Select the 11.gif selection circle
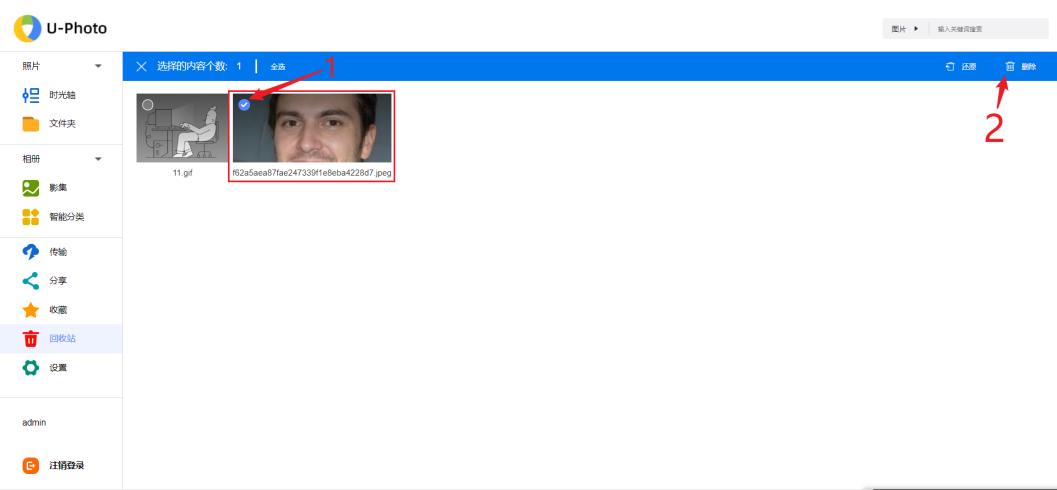1057x490 pixels. point(147,103)
